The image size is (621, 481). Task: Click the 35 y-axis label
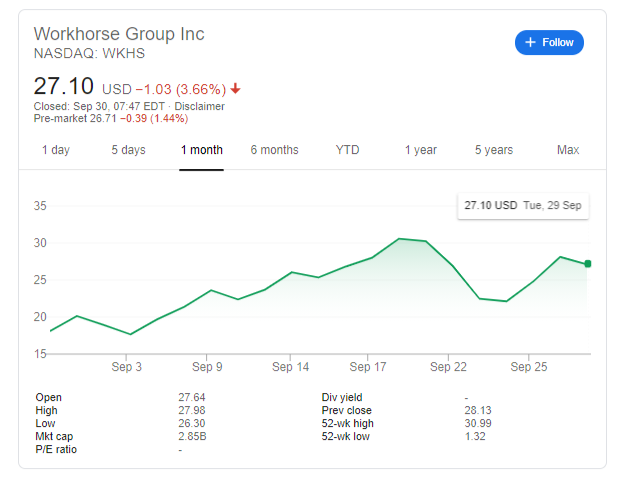tap(40, 206)
